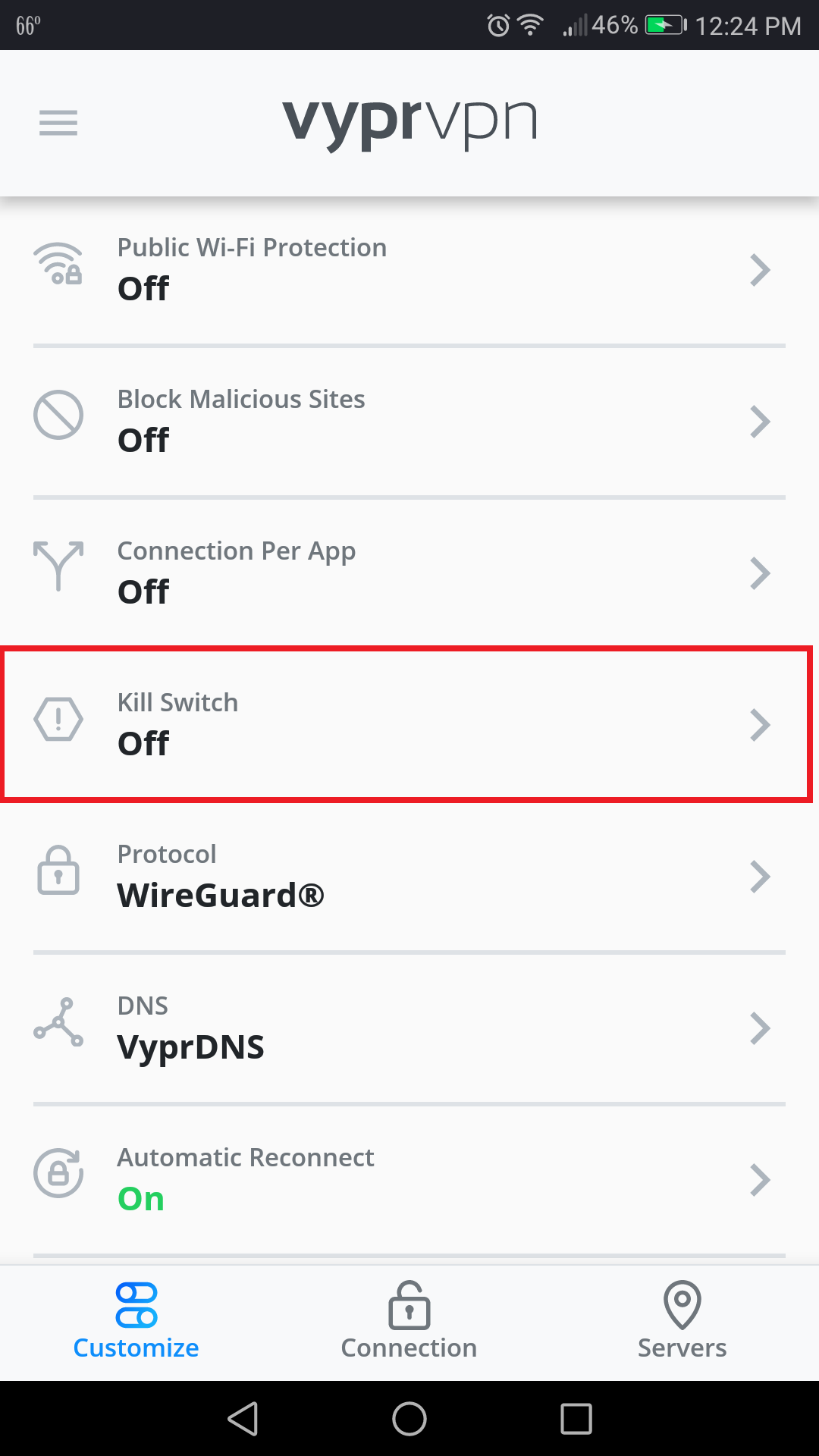Select the Automatic Reconnect icon
This screenshot has height=1456, width=819.
[x=58, y=1175]
